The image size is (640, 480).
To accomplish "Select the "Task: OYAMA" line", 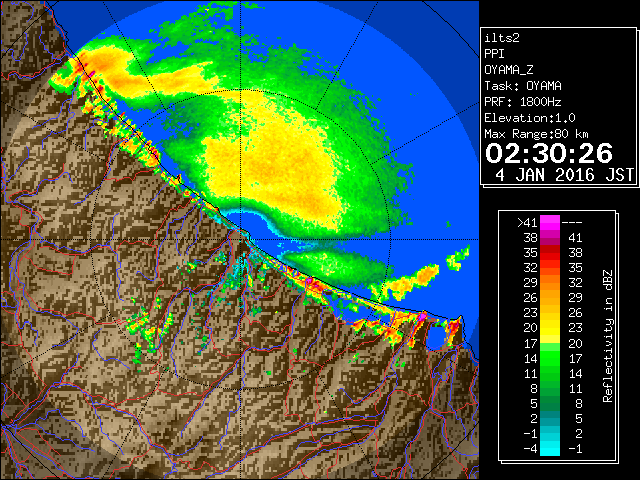I will [523, 86].
